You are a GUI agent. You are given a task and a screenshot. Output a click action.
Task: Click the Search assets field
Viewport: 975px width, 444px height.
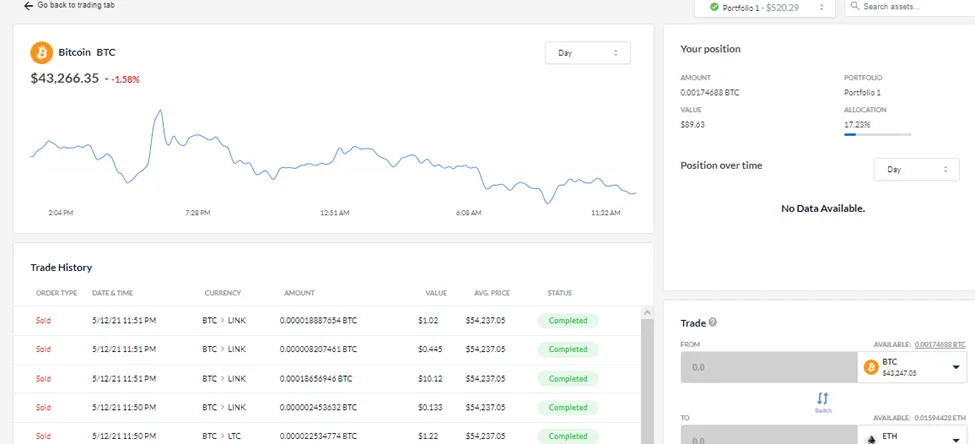pos(910,7)
